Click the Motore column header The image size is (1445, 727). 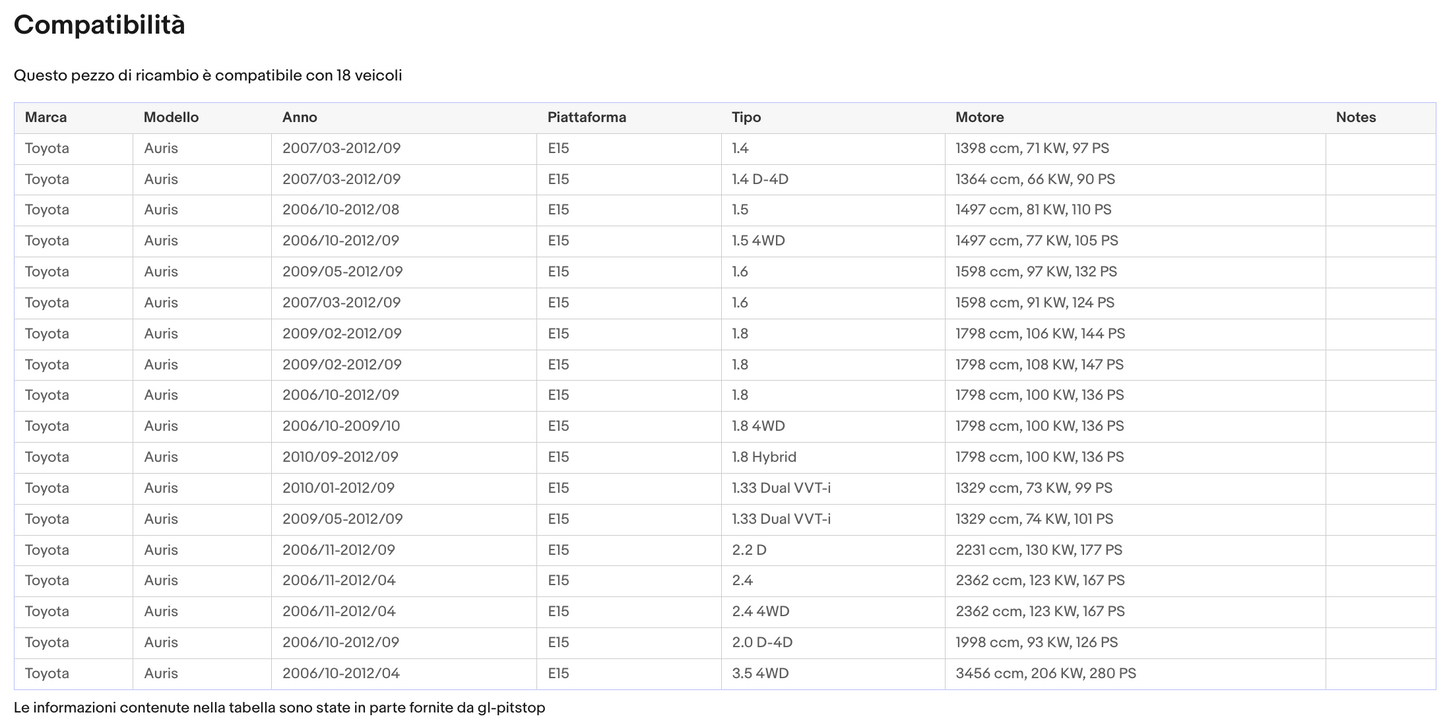pos(979,117)
